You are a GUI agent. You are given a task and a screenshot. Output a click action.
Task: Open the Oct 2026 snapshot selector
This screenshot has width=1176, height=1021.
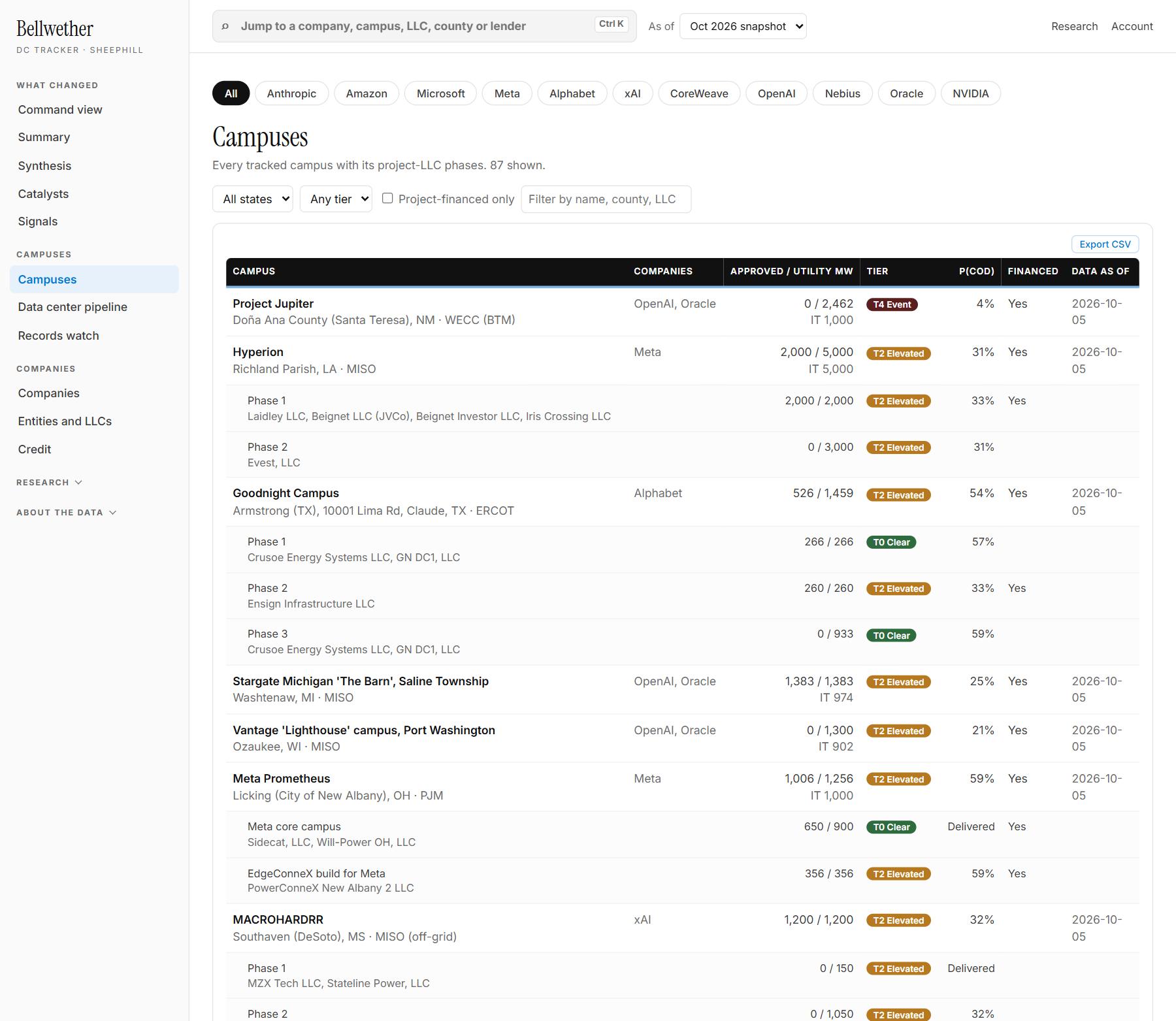coord(743,26)
